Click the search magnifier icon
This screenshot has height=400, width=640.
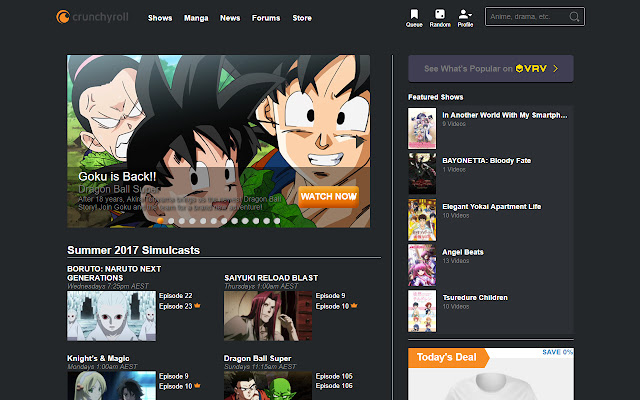tap(573, 17)
